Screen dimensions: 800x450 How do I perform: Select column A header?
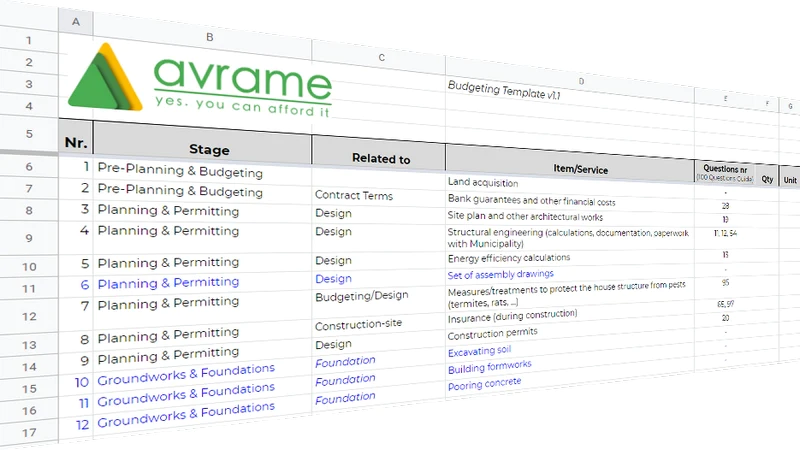coord(76,22)
